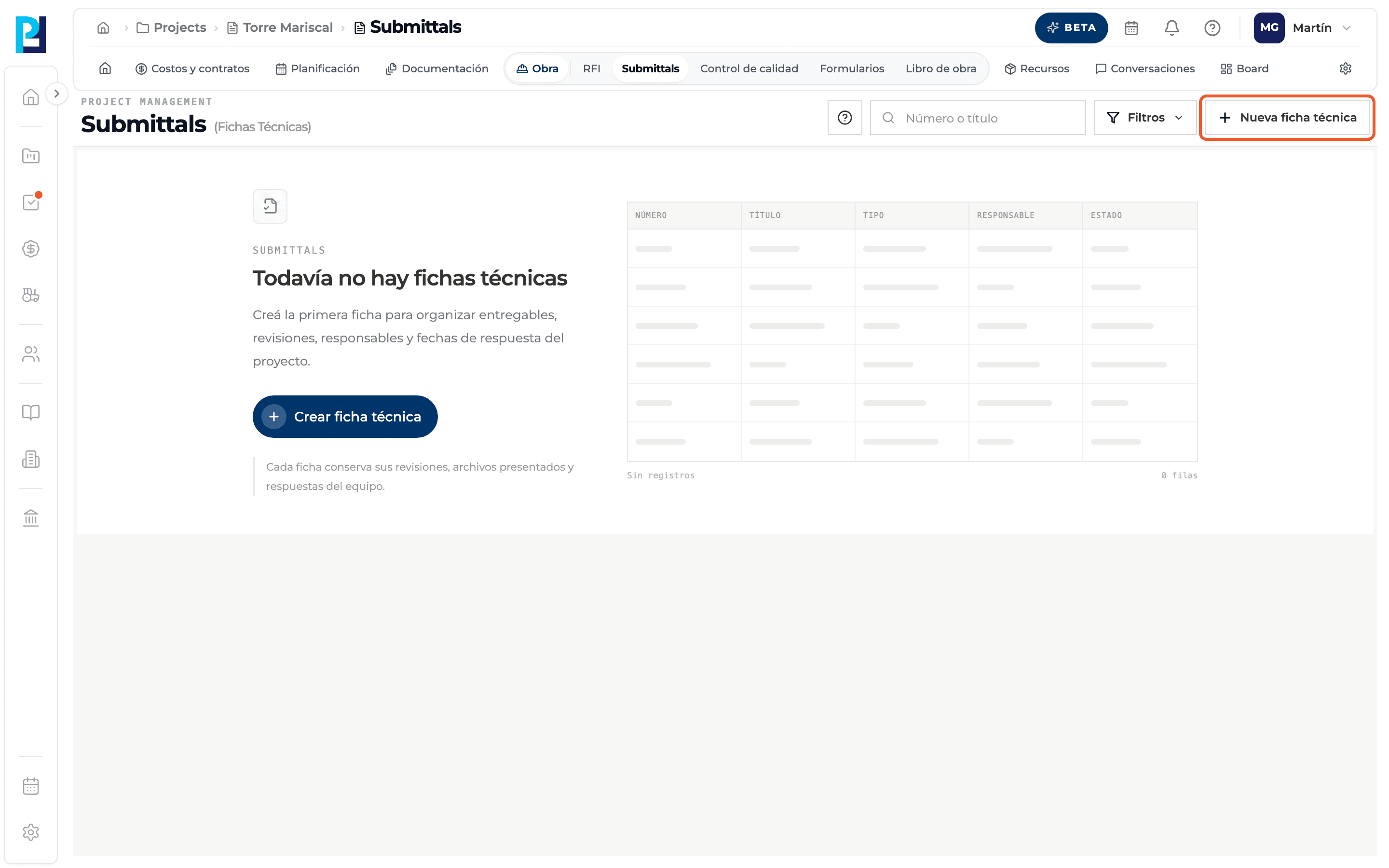Open the Board tab
This screenshot has height=868, width=1389.
click(x=1244, y=68)
